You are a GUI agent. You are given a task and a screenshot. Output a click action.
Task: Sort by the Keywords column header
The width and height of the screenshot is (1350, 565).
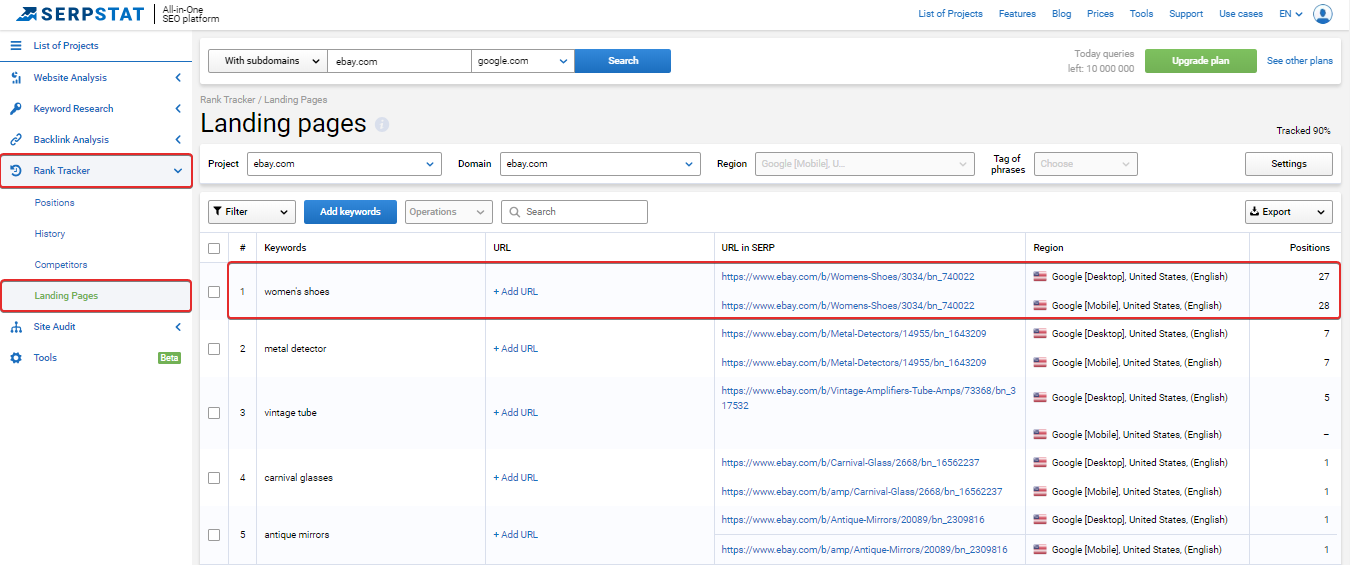click(x=285, y=248)
